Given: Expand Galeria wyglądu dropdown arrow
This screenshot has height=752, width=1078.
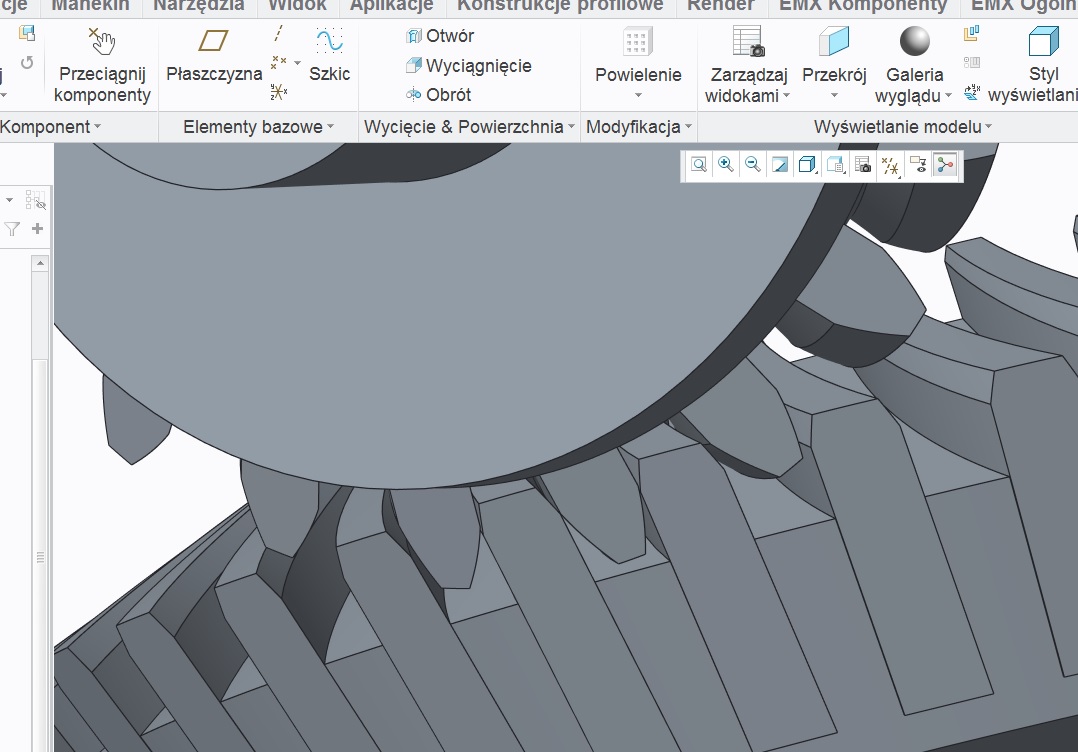Looking at the screenshot, I should tap(948, 96).
